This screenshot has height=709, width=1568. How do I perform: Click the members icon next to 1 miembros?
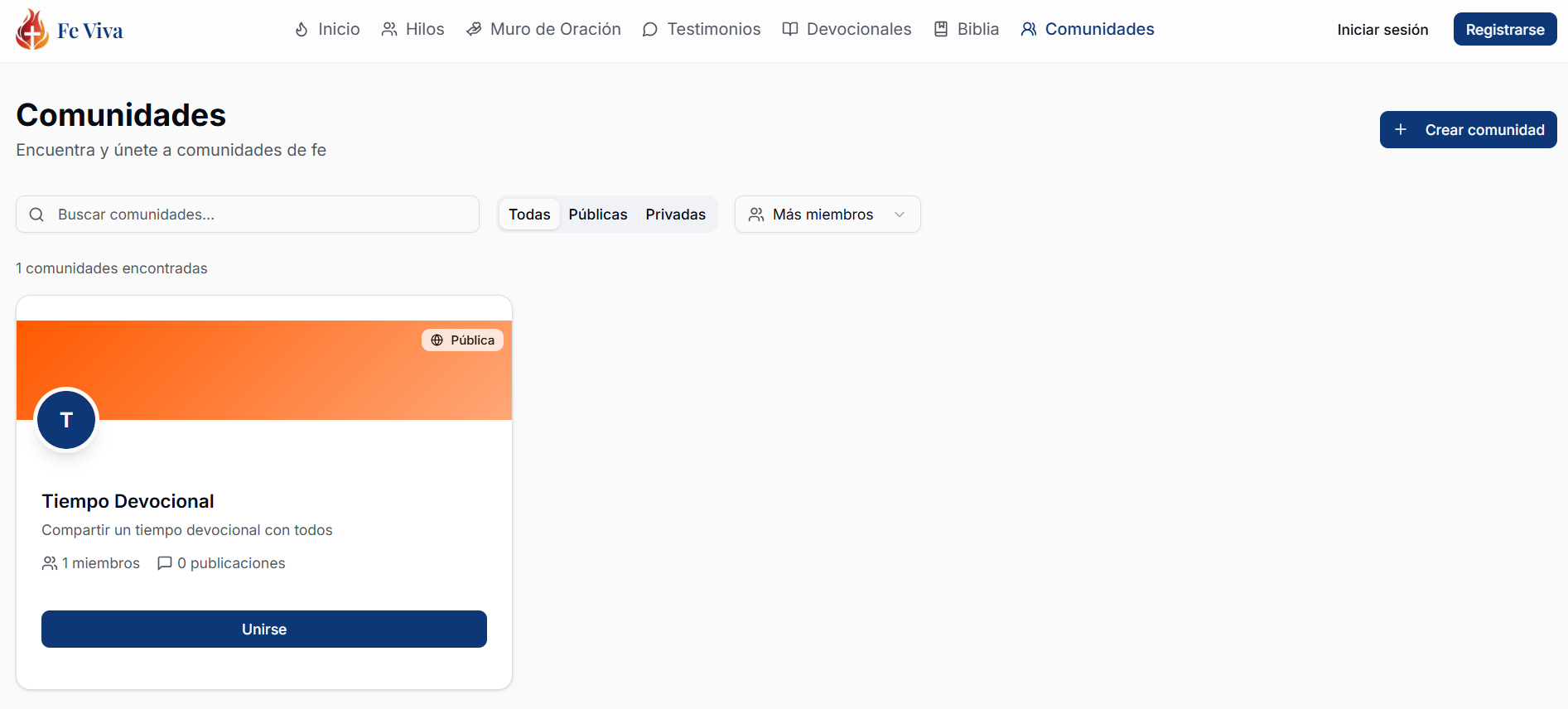click(x=50, y=563)
